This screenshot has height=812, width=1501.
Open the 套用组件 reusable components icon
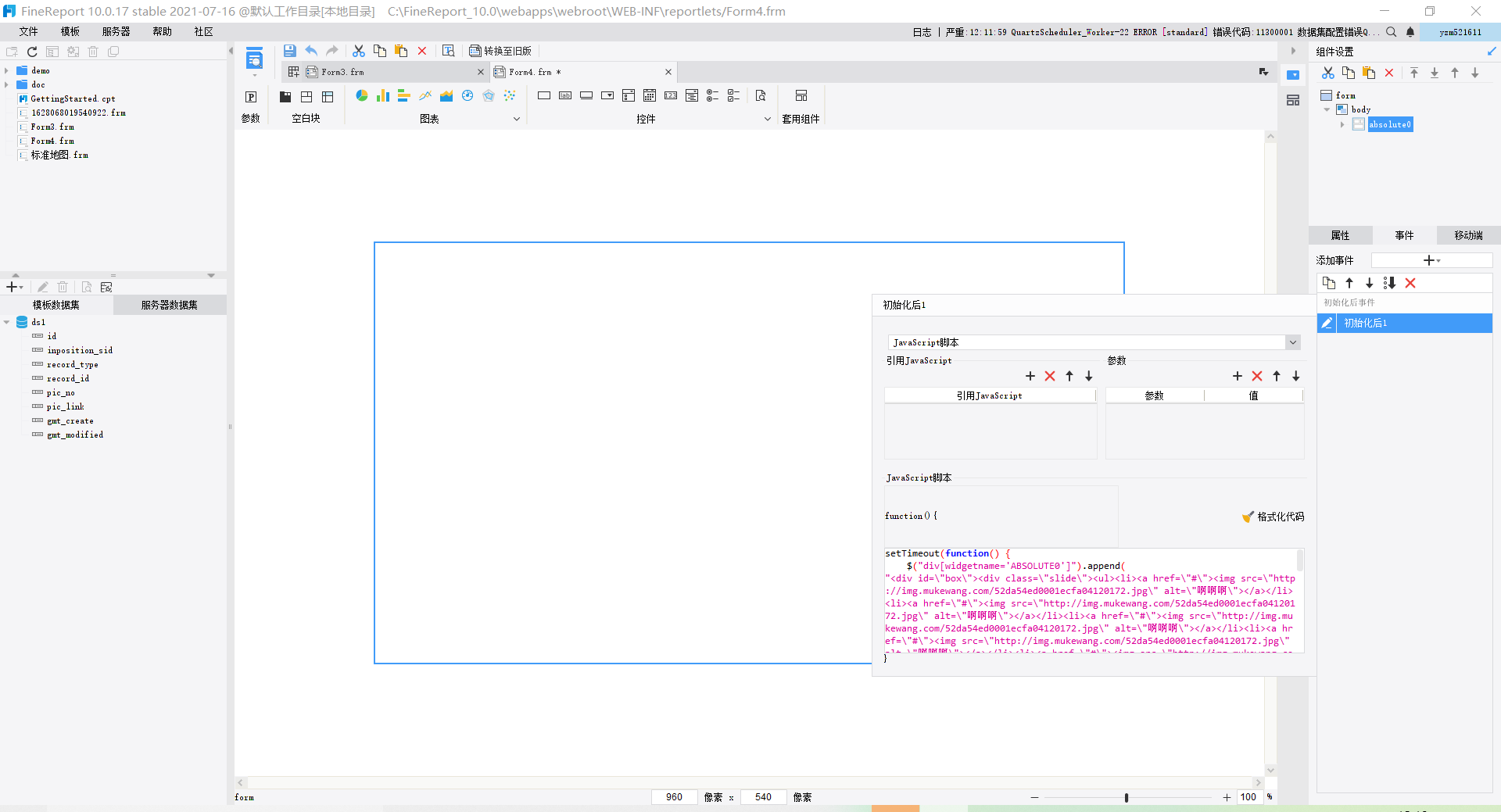(x=801, y=95)
